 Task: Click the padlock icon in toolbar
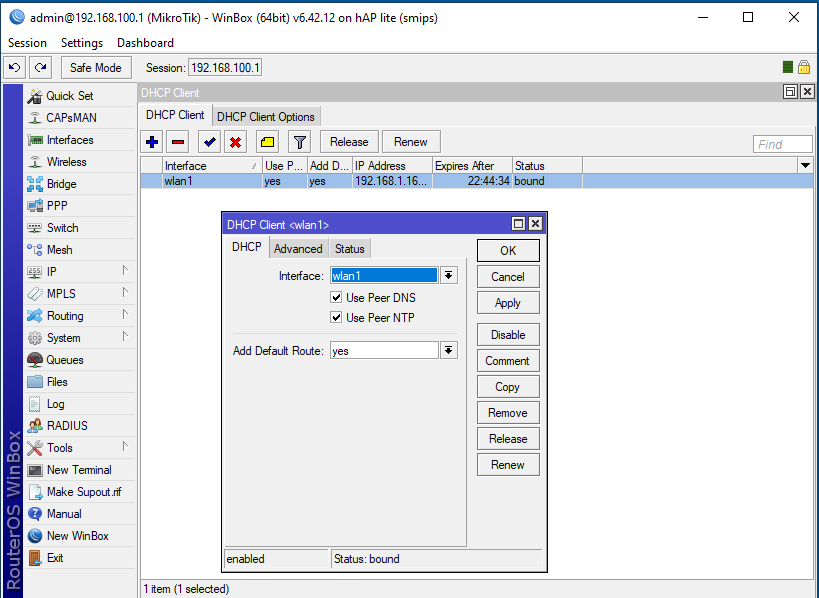[804, 67]
